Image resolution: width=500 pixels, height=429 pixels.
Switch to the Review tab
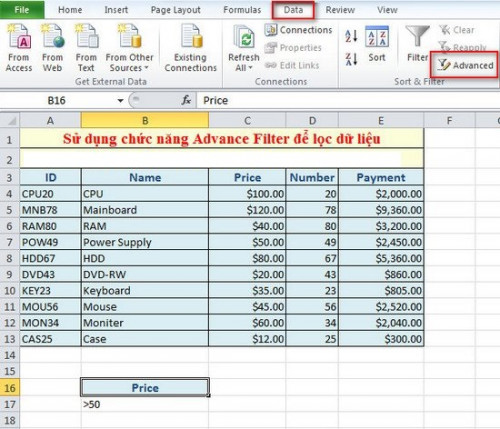[x=340, y=10]
